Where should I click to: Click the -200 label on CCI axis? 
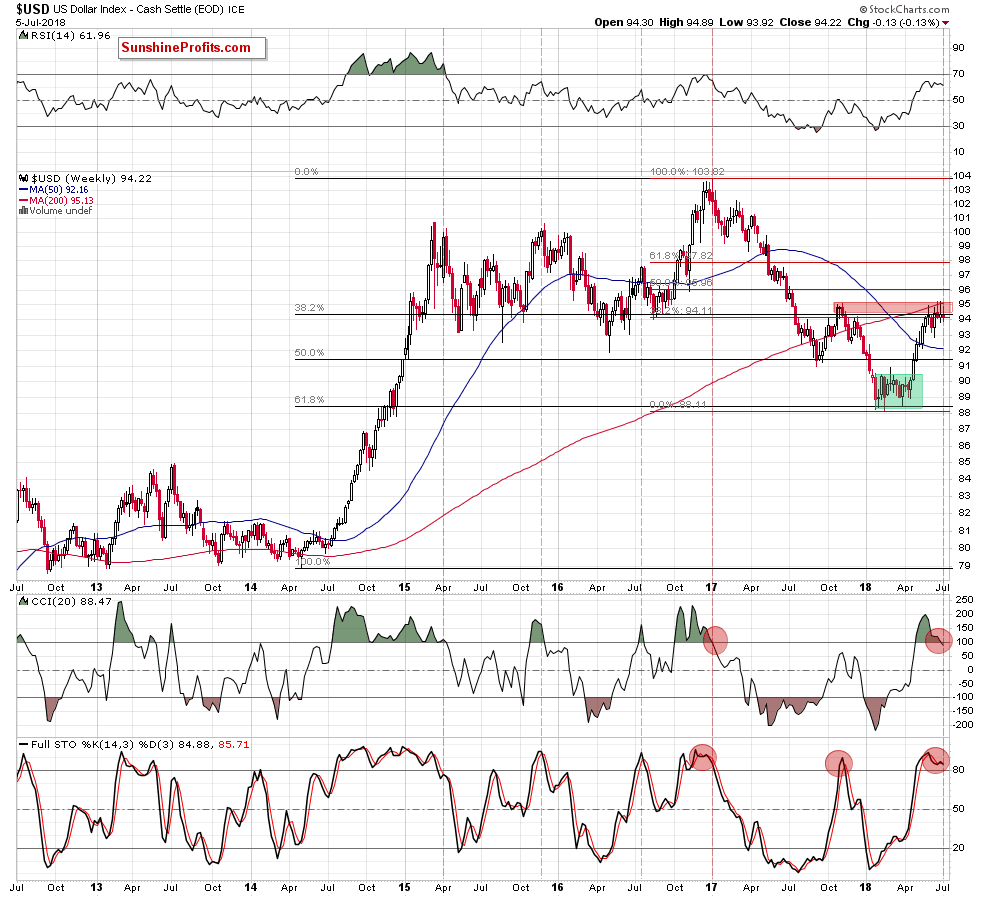[x=963, y=725]
